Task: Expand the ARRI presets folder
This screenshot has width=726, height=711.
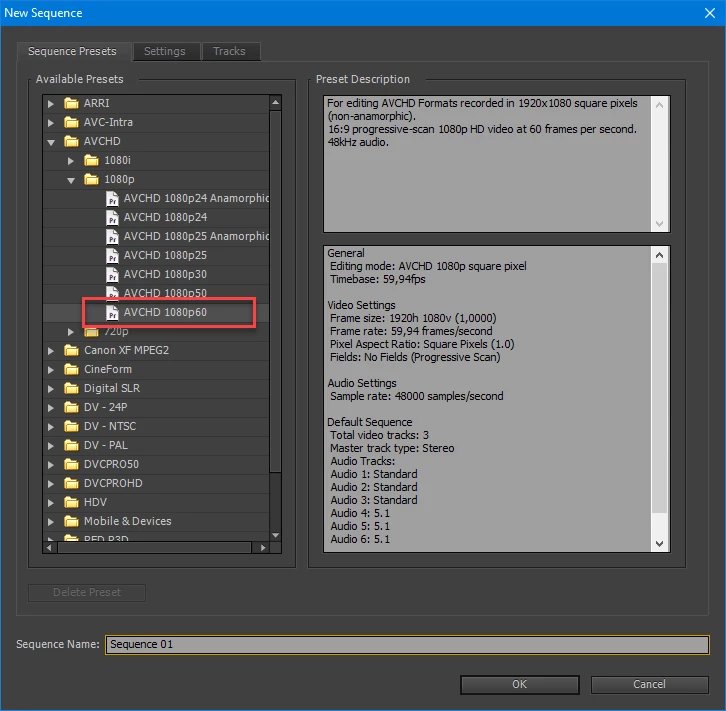Action: click(51, 104)
